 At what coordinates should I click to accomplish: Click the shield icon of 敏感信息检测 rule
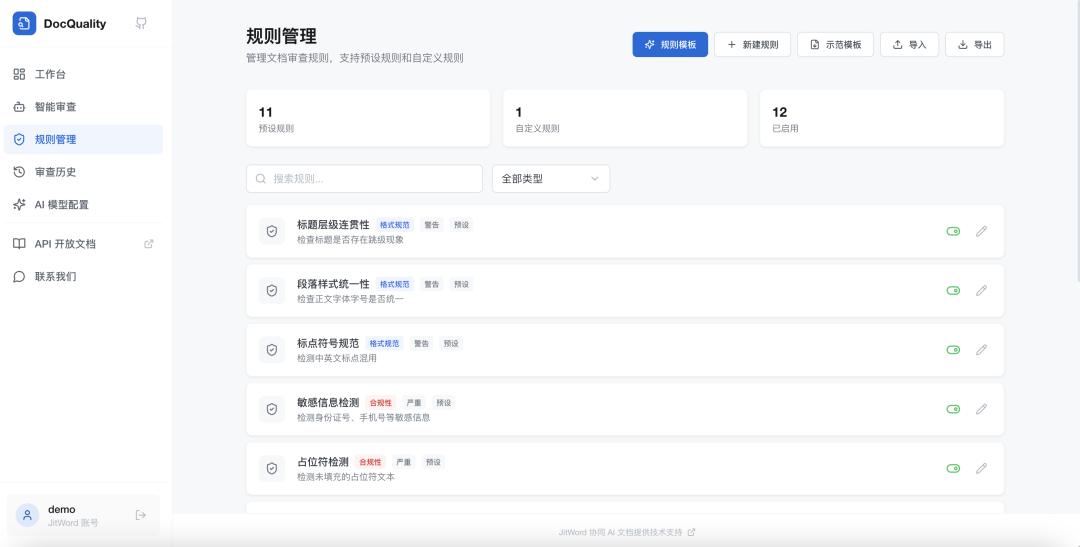[271, 409]
